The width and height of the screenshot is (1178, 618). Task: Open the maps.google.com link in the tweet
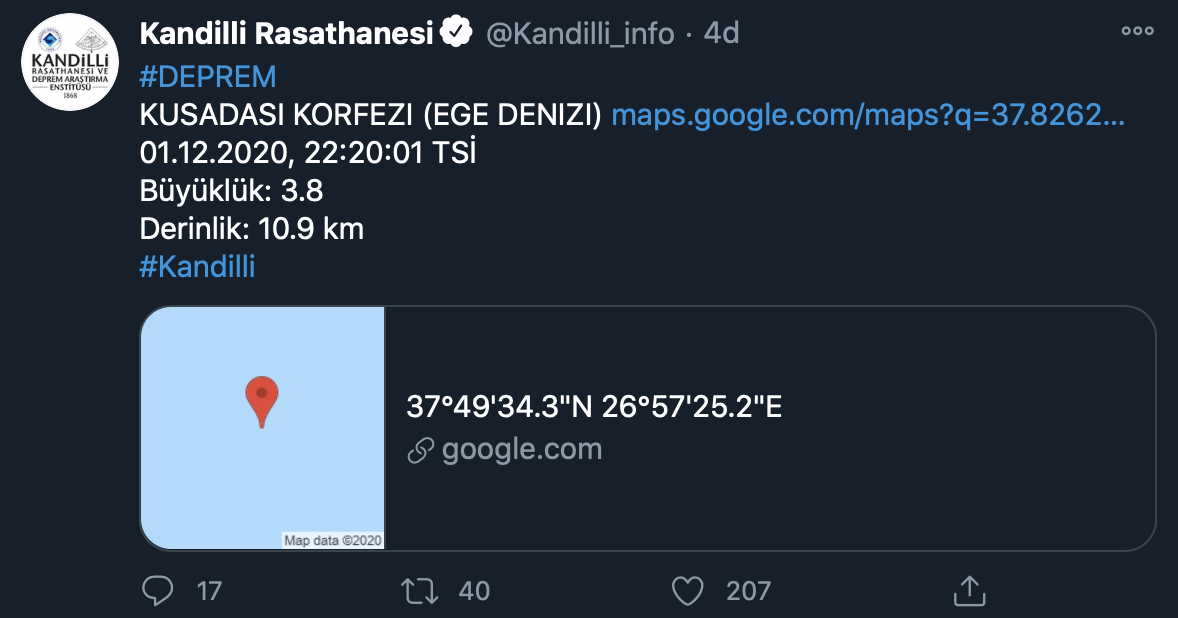[872, 115]
